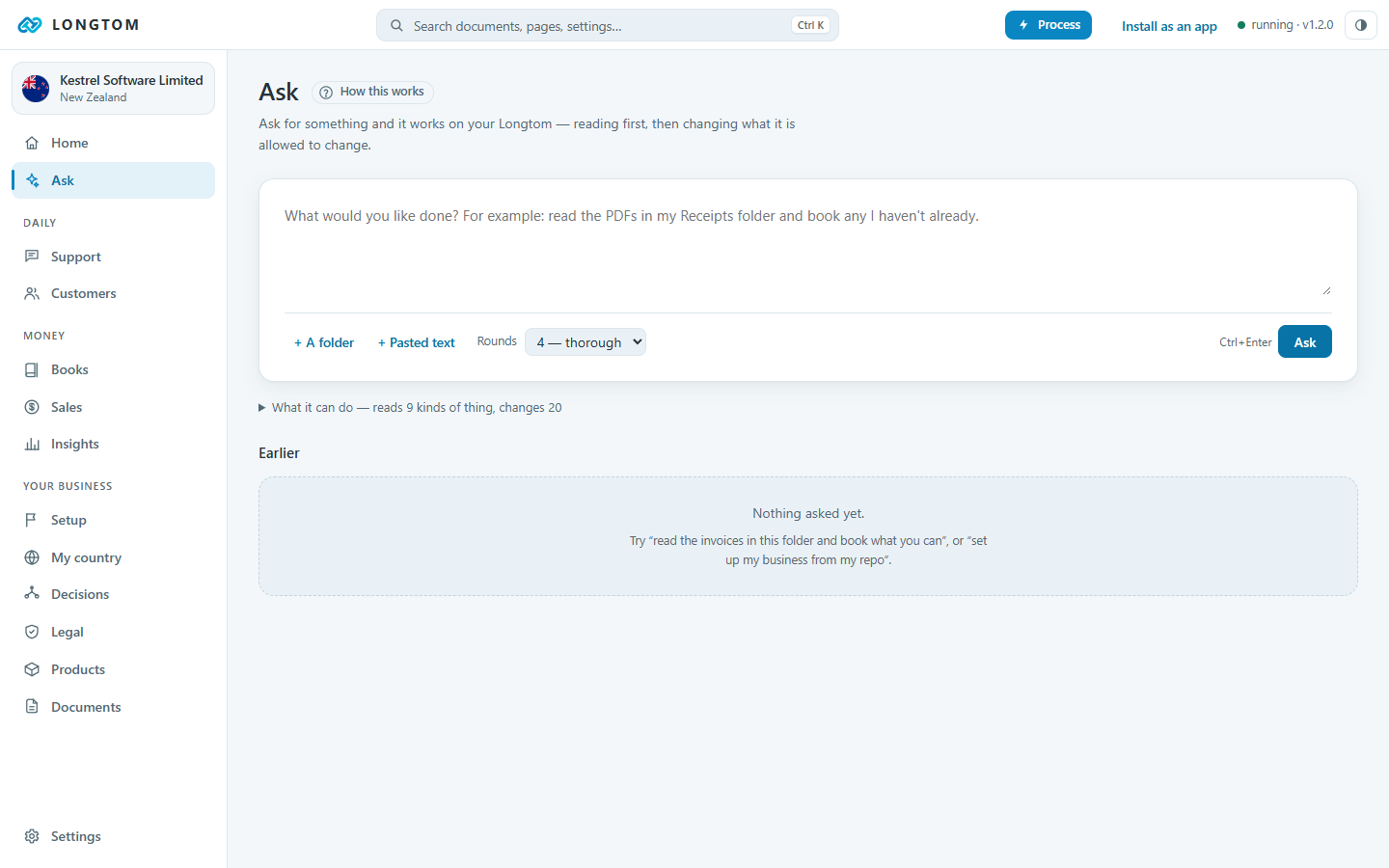Click the Settings gear icon
This screenshot has width=1389, height=868.
[x=32, y=836]
